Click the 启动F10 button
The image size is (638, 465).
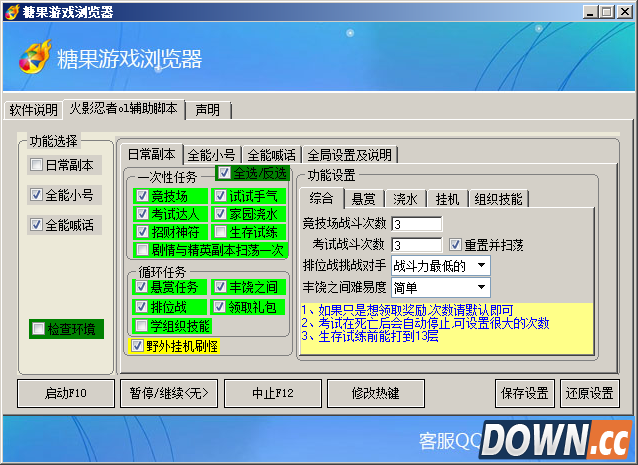(66, 393)
